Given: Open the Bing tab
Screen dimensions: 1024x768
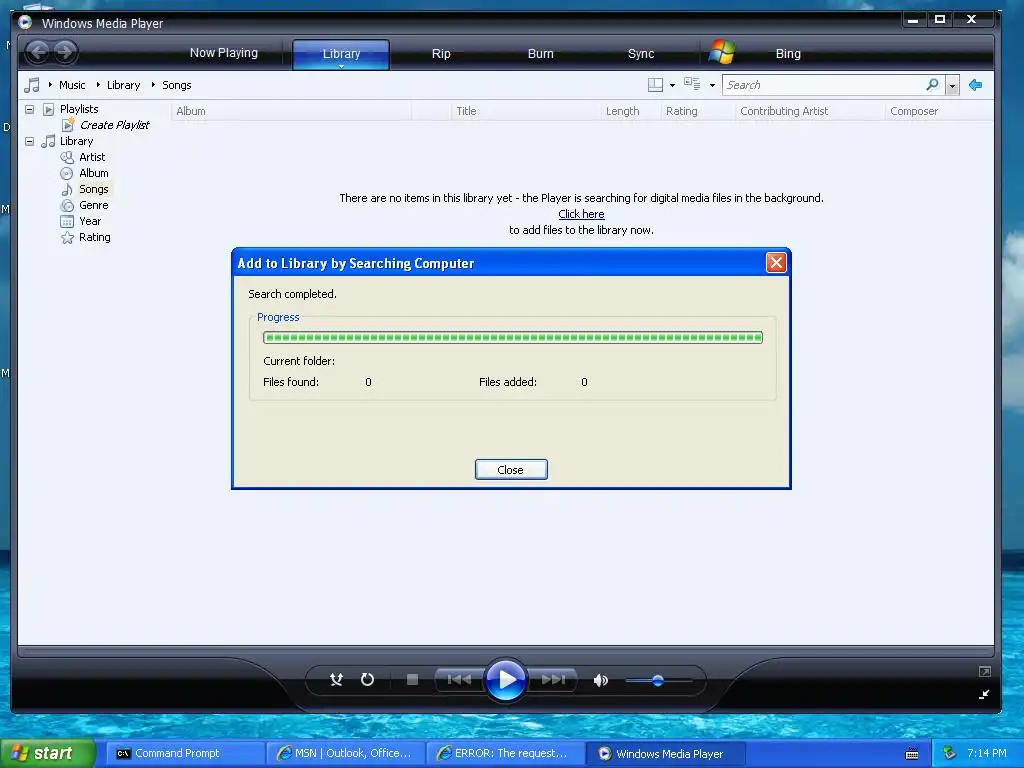Looking at the screenshot, I should coord(788,54).
